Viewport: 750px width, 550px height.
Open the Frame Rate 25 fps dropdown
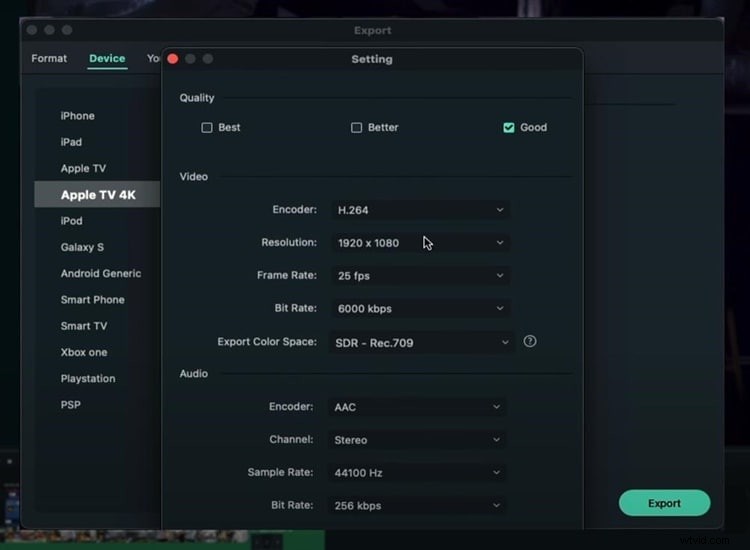[x=419, y=276]
